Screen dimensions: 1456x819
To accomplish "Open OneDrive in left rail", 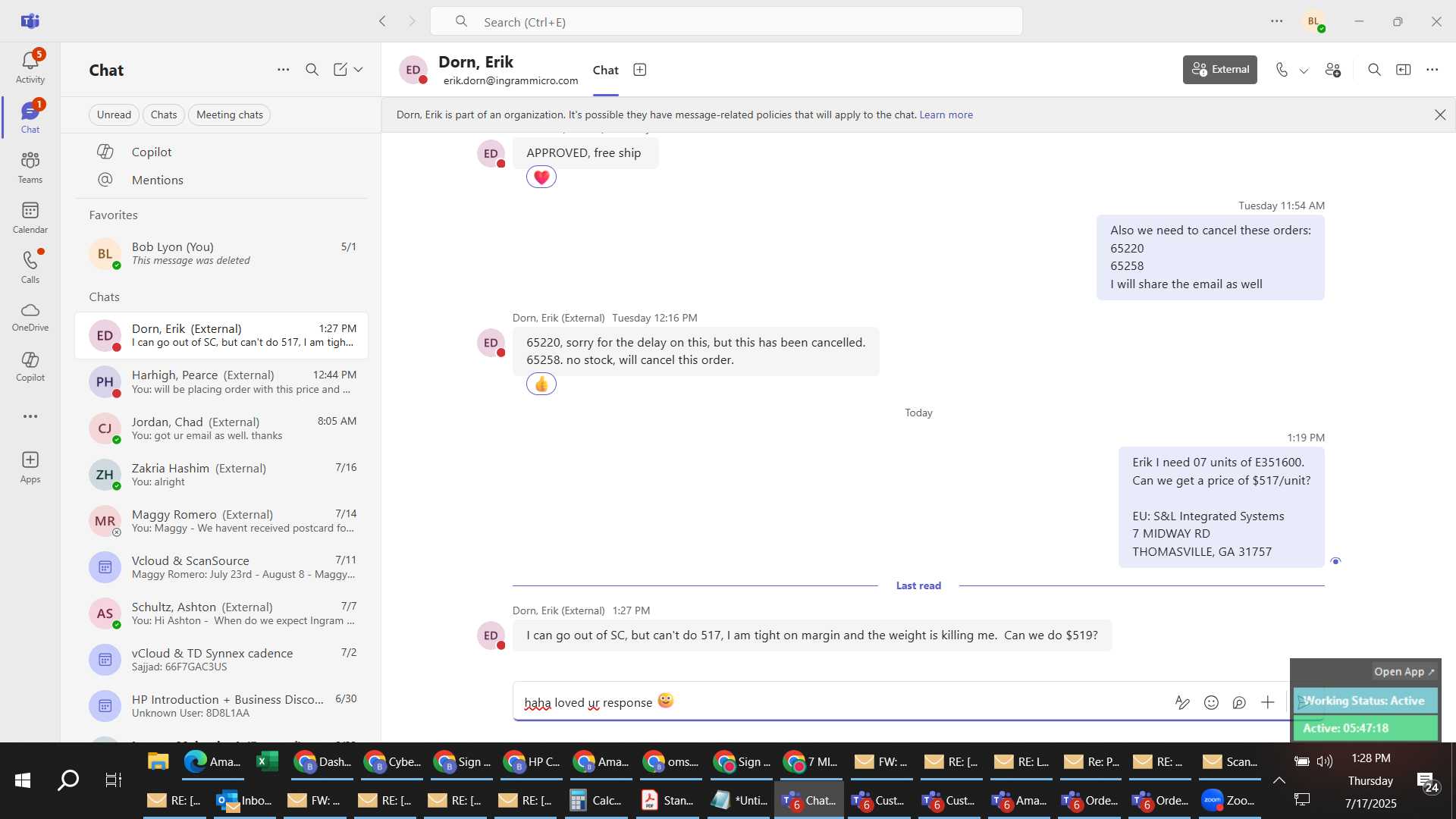I will [30, 317].
